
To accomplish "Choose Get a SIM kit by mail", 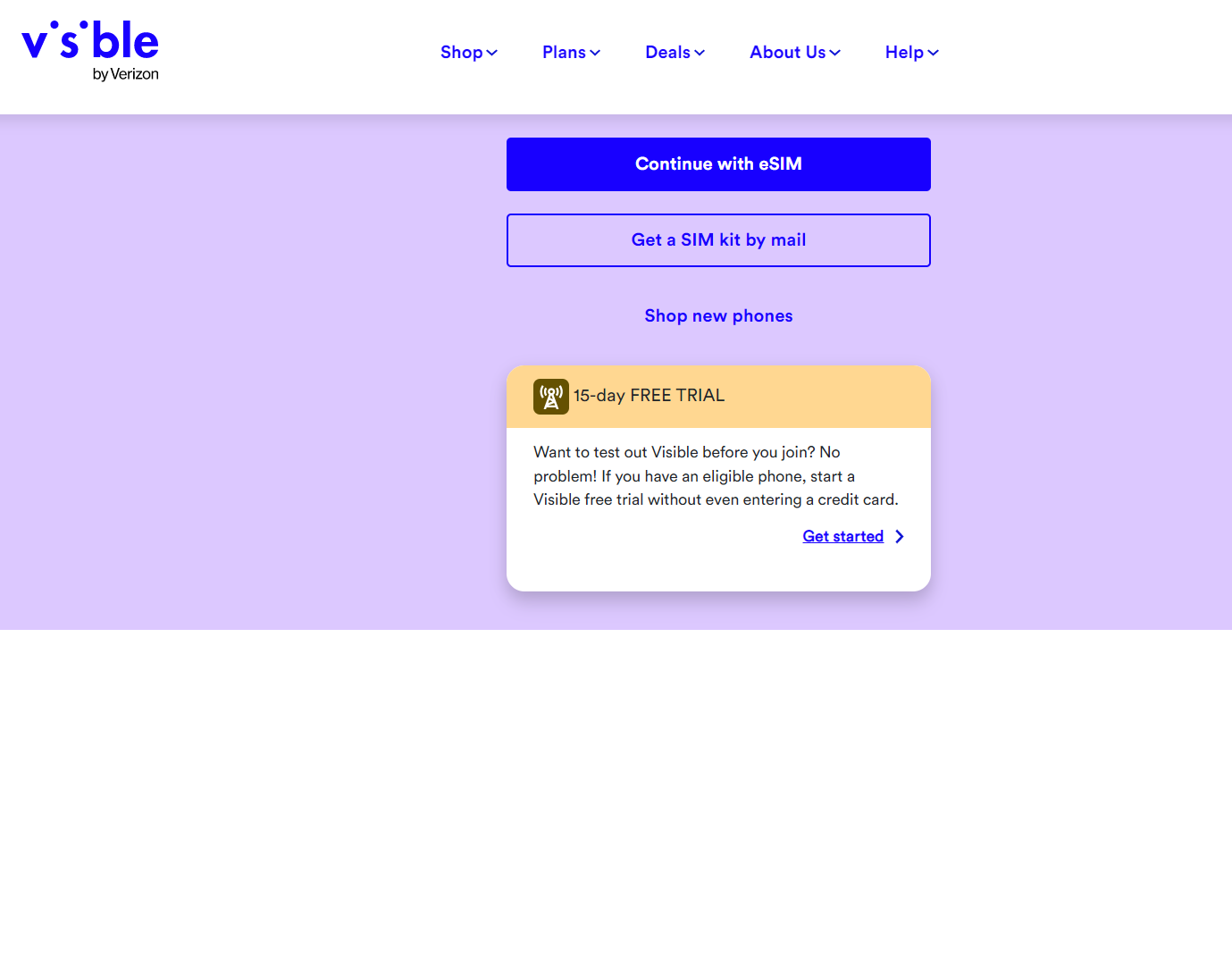I will point(718,240).
